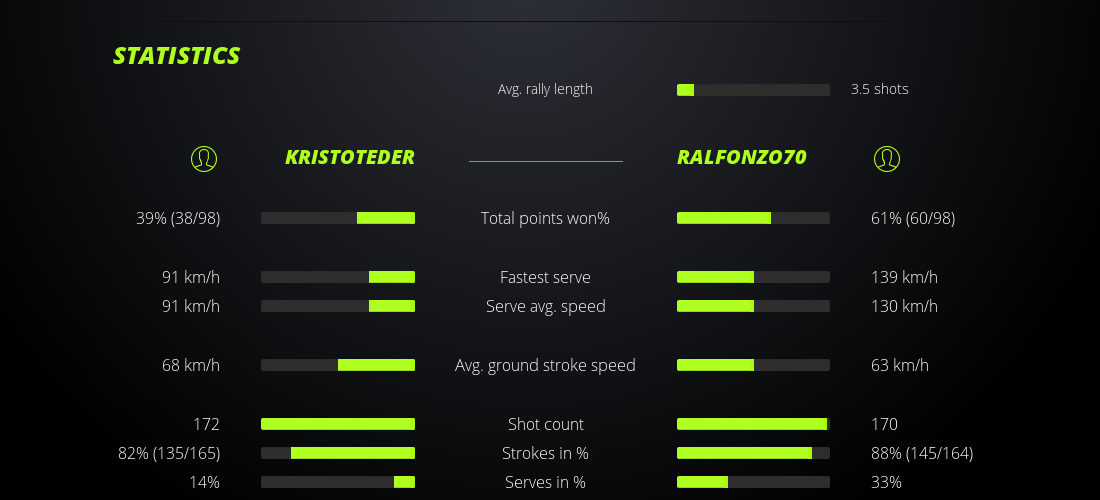
Task: Select the Avg. ground stroke speed label
Action: pos(545,365)
